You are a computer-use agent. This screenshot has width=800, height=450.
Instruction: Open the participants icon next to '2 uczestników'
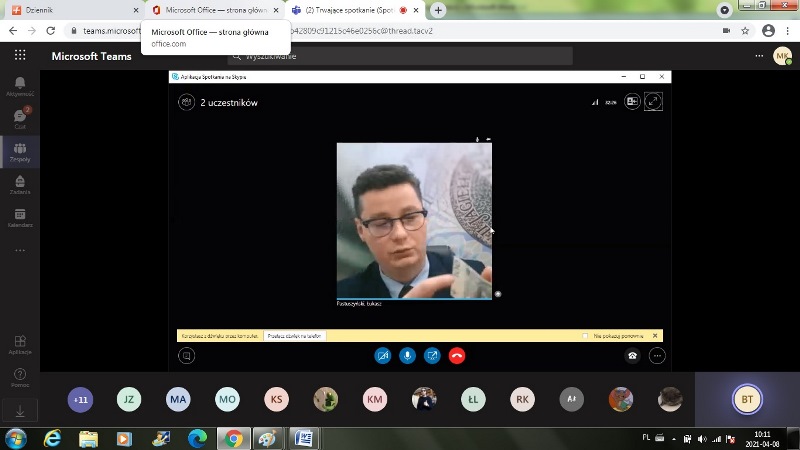tap(186, 102)
